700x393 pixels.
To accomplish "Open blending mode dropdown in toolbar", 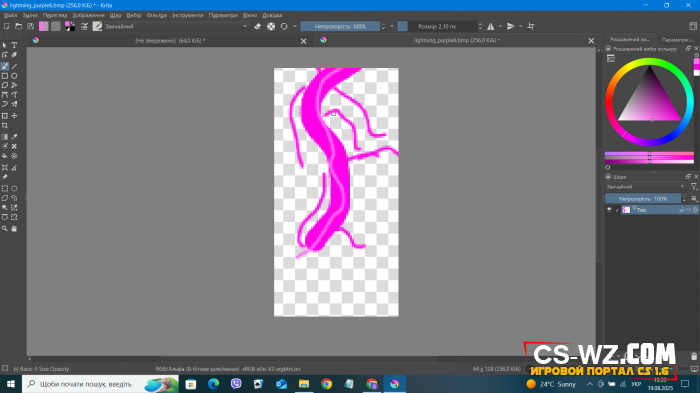I will [176, 26].
